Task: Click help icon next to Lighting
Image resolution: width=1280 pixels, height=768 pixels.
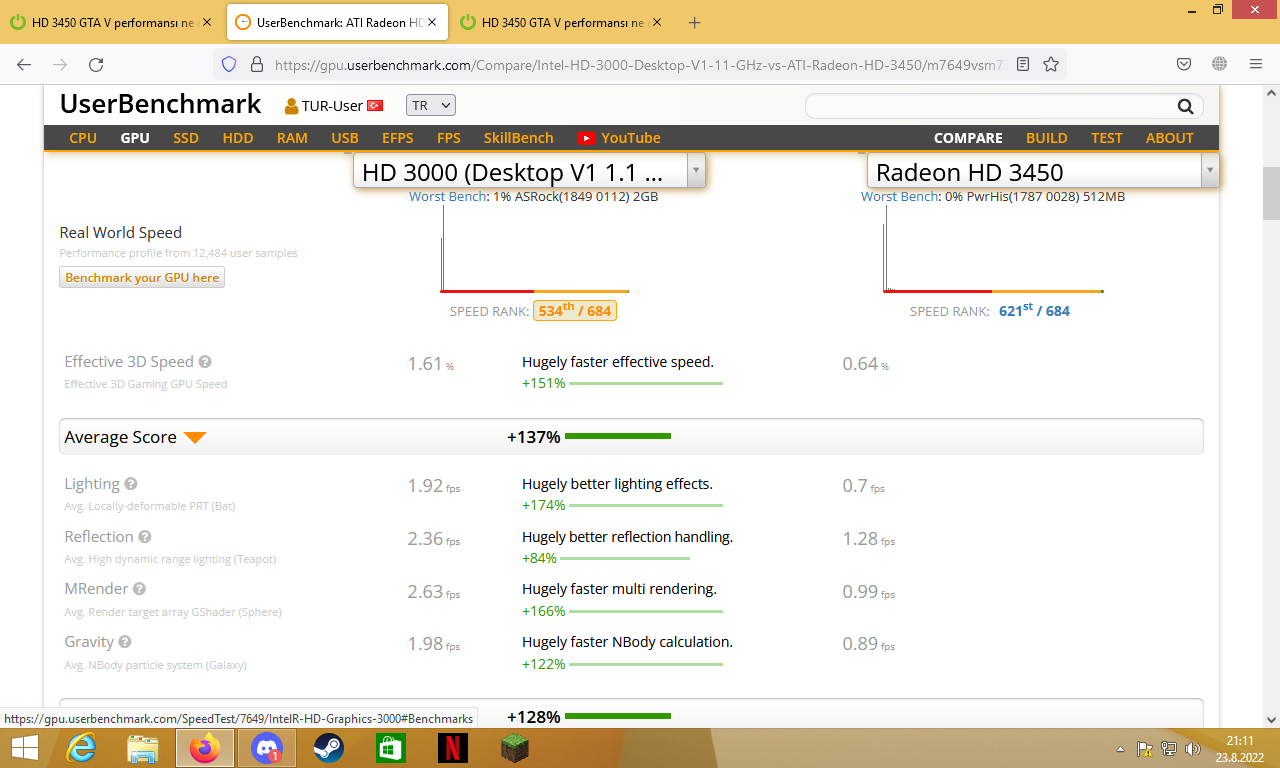Action: pos(130,484)
